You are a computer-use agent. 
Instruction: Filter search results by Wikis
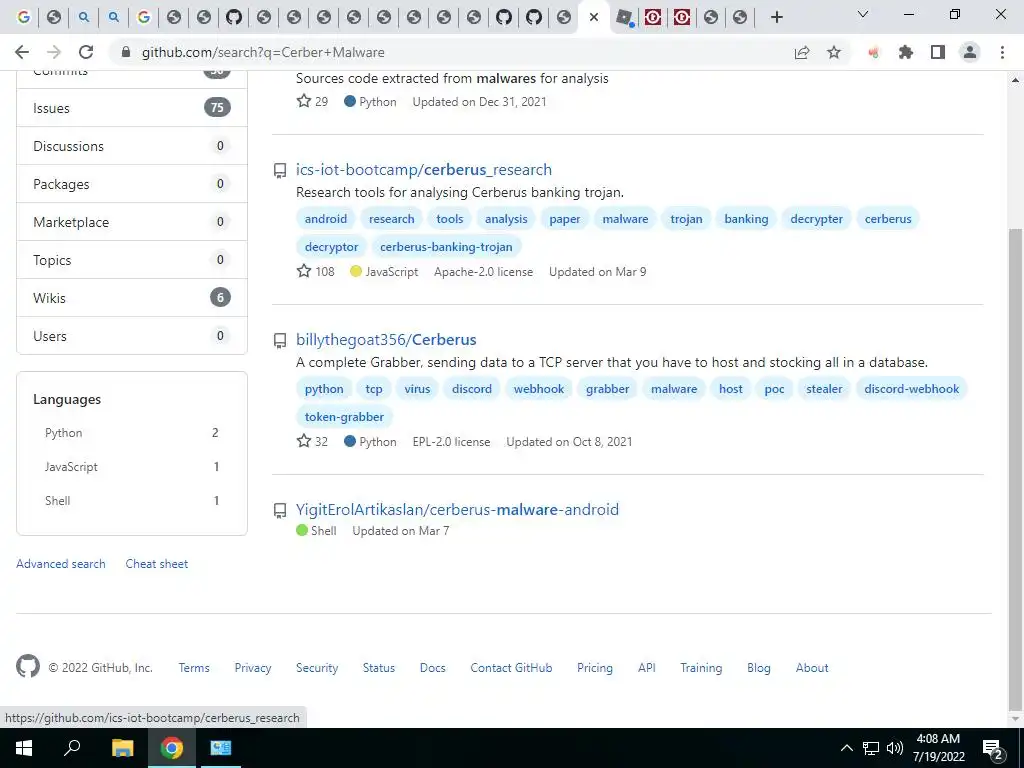(132, 298)
